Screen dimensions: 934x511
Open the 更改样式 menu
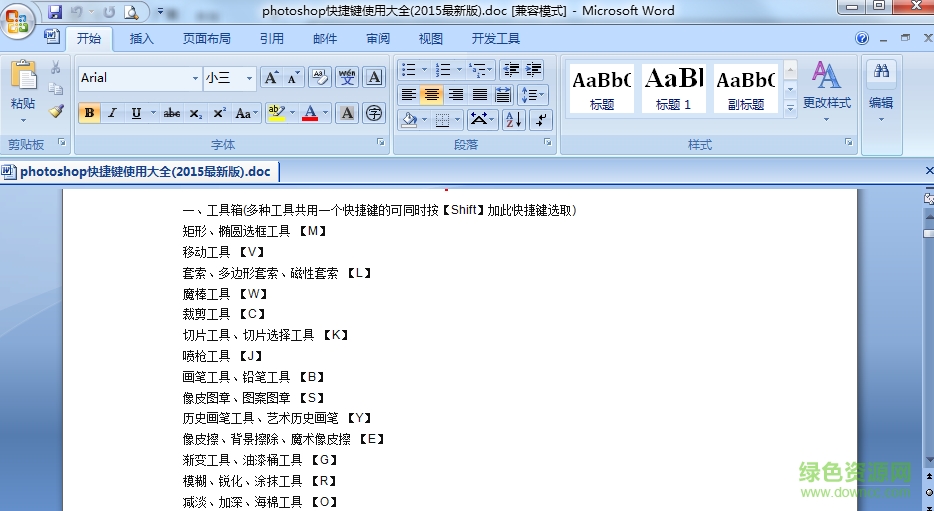point(827,91)
